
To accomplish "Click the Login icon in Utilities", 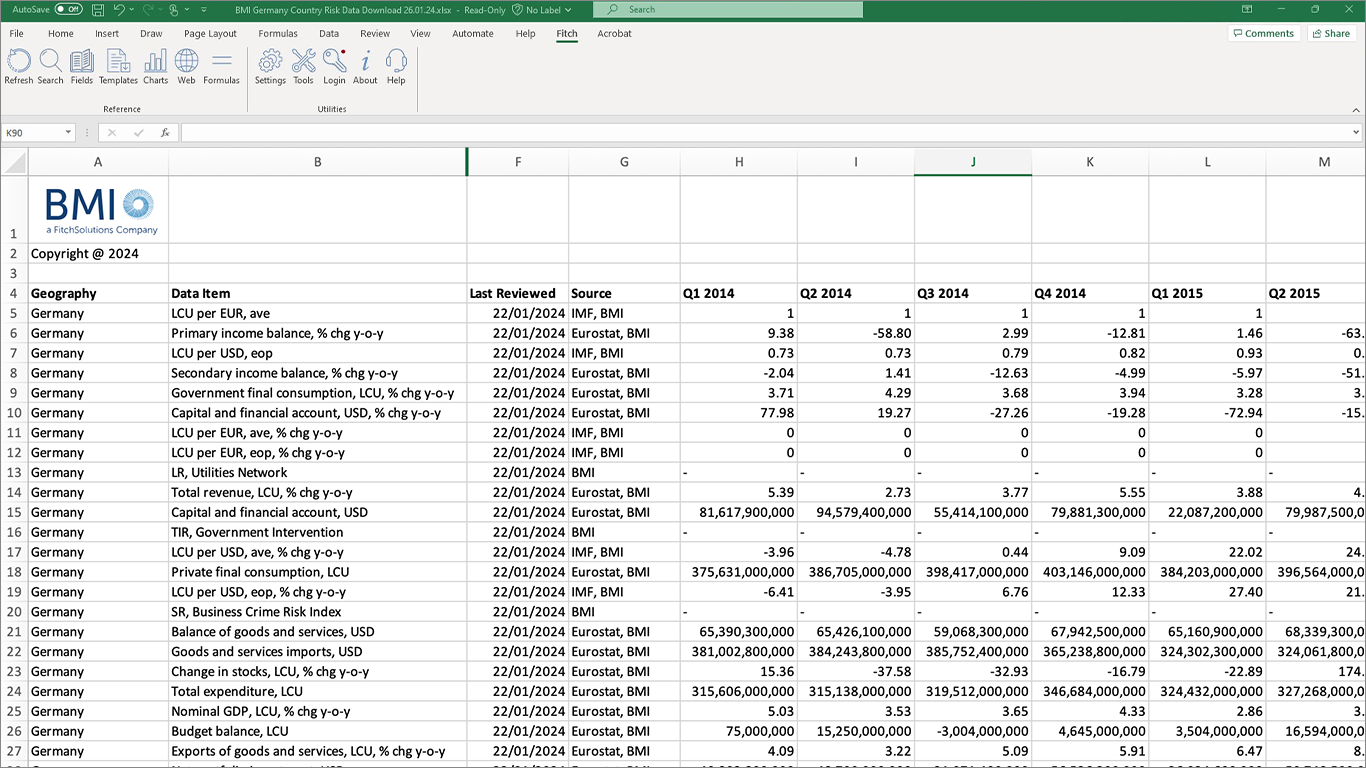I will coord(334,66).
